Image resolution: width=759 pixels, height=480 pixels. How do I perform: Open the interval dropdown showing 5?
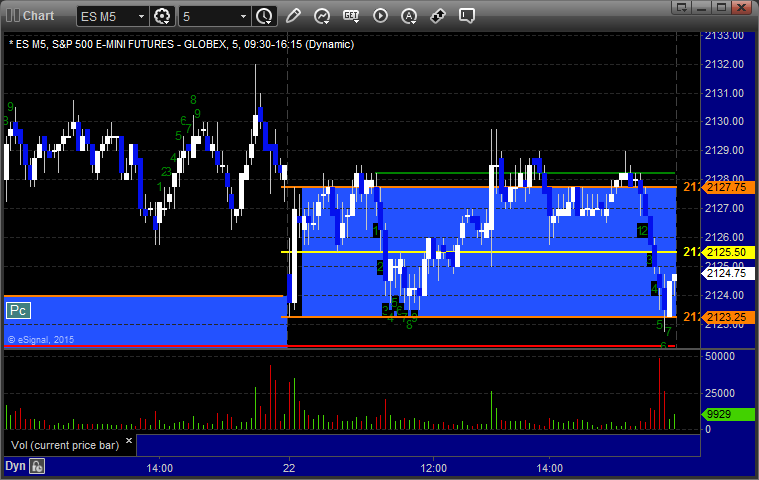(x=243, y=17)
